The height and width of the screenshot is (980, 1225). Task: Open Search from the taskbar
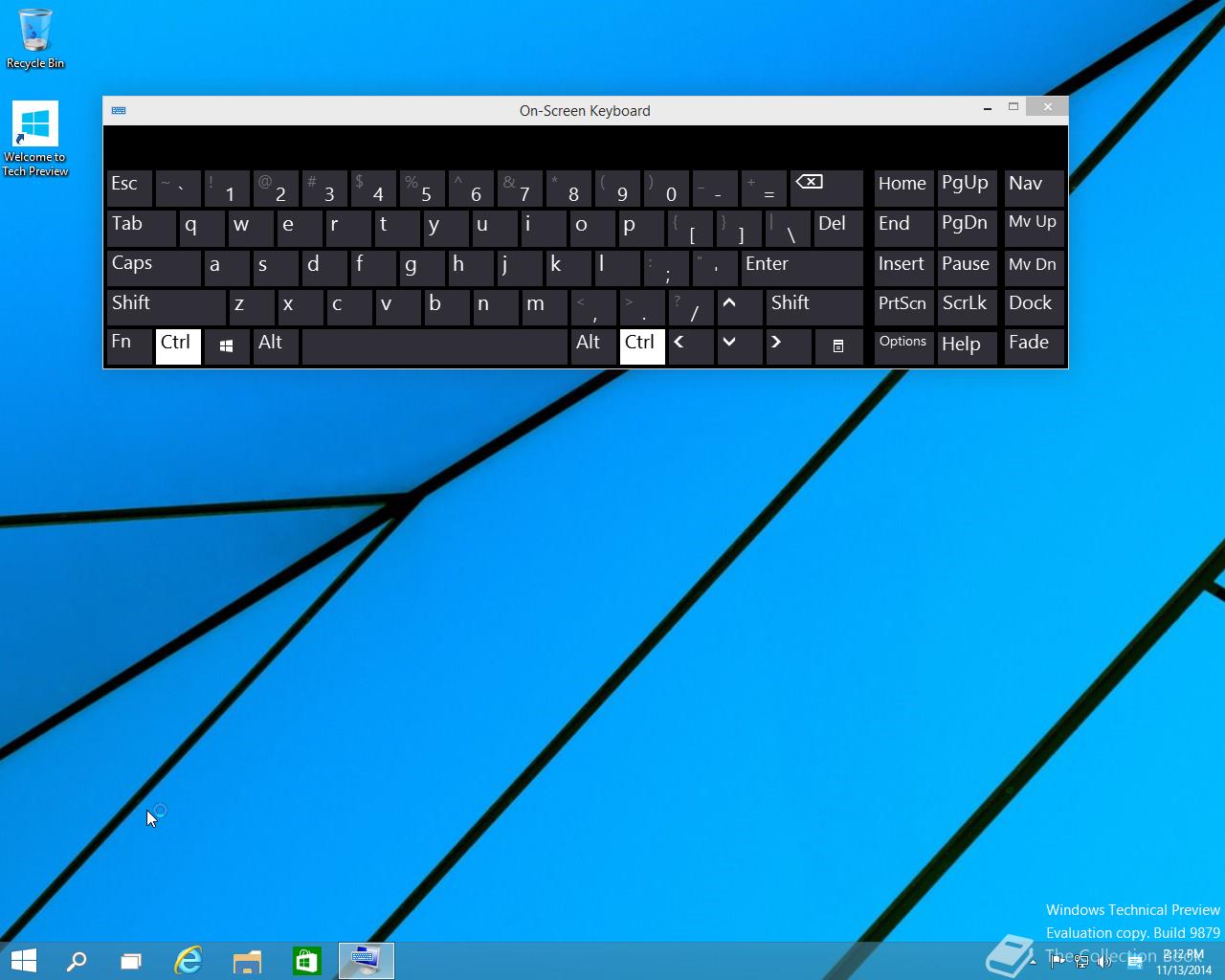[76, 960]
